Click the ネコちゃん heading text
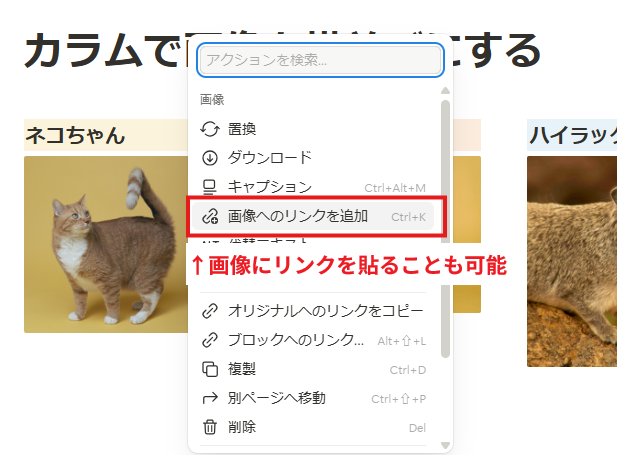The height and width of the screenshot is (455, 617). pyautogui.click(x=75, y=135)
